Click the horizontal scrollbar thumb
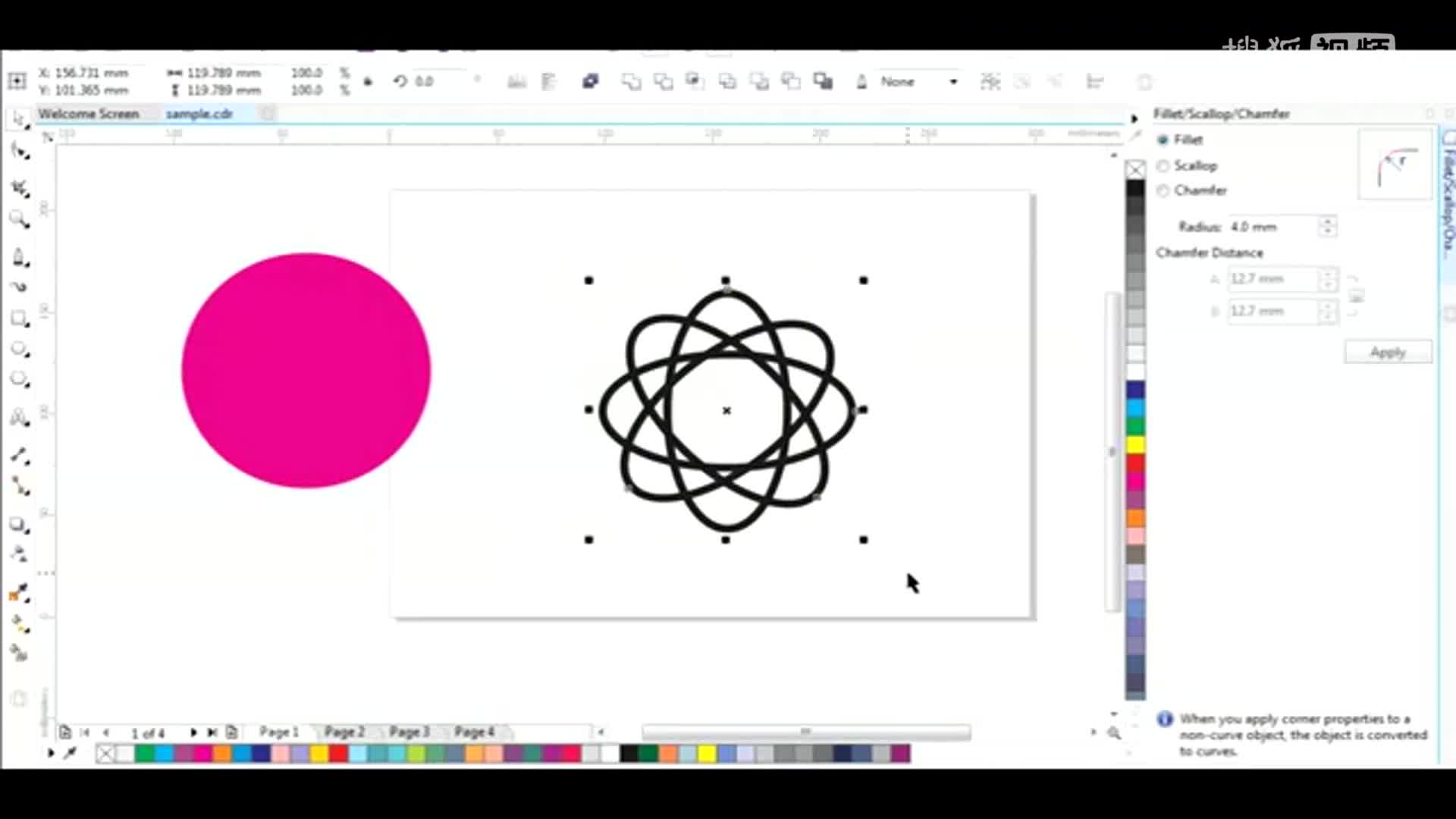The height and width of the screenshot is (819, 1456). pyautogui.click(x=806, y=732)
